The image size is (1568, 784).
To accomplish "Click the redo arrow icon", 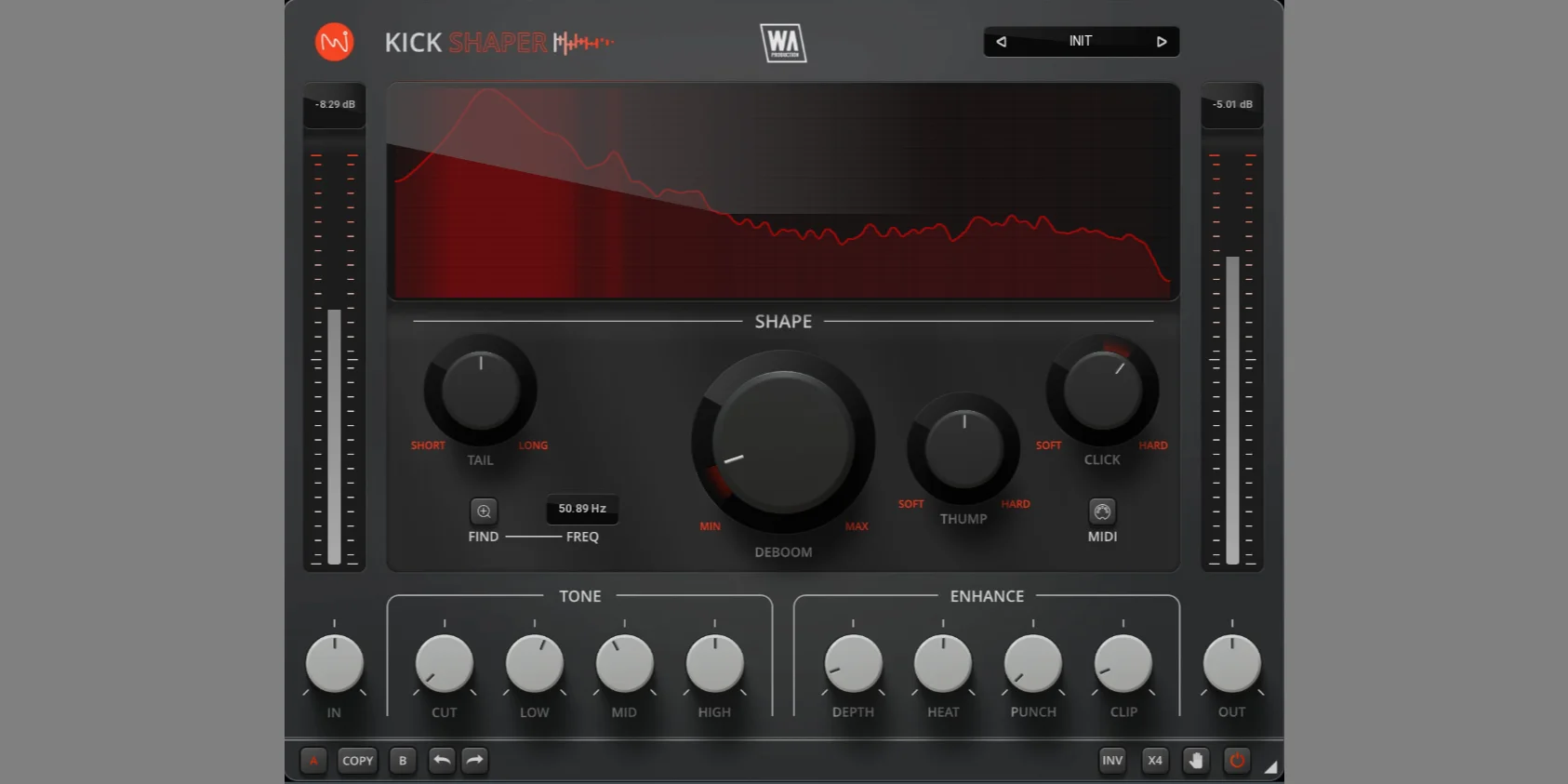I will click(x=474, y=761).
